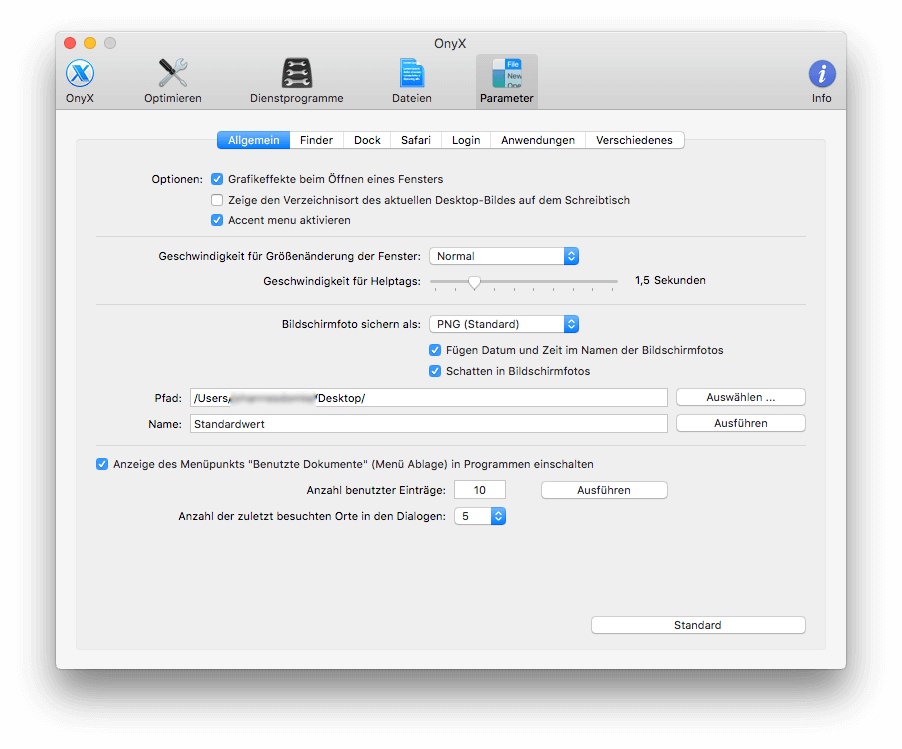
Task: Open the Info section
Action: click(x=821, y=81)
